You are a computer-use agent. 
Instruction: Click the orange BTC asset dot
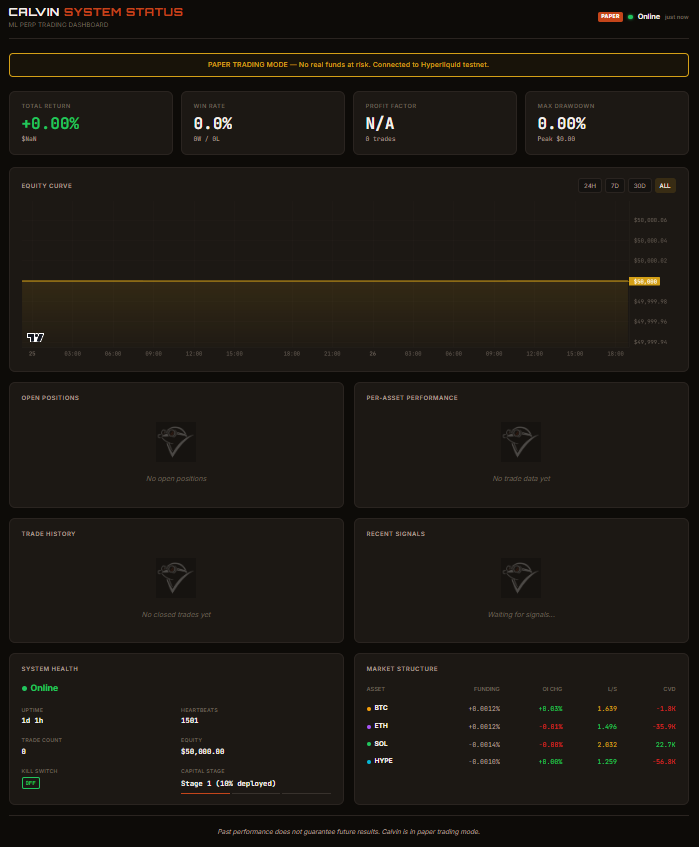(369, 709)
